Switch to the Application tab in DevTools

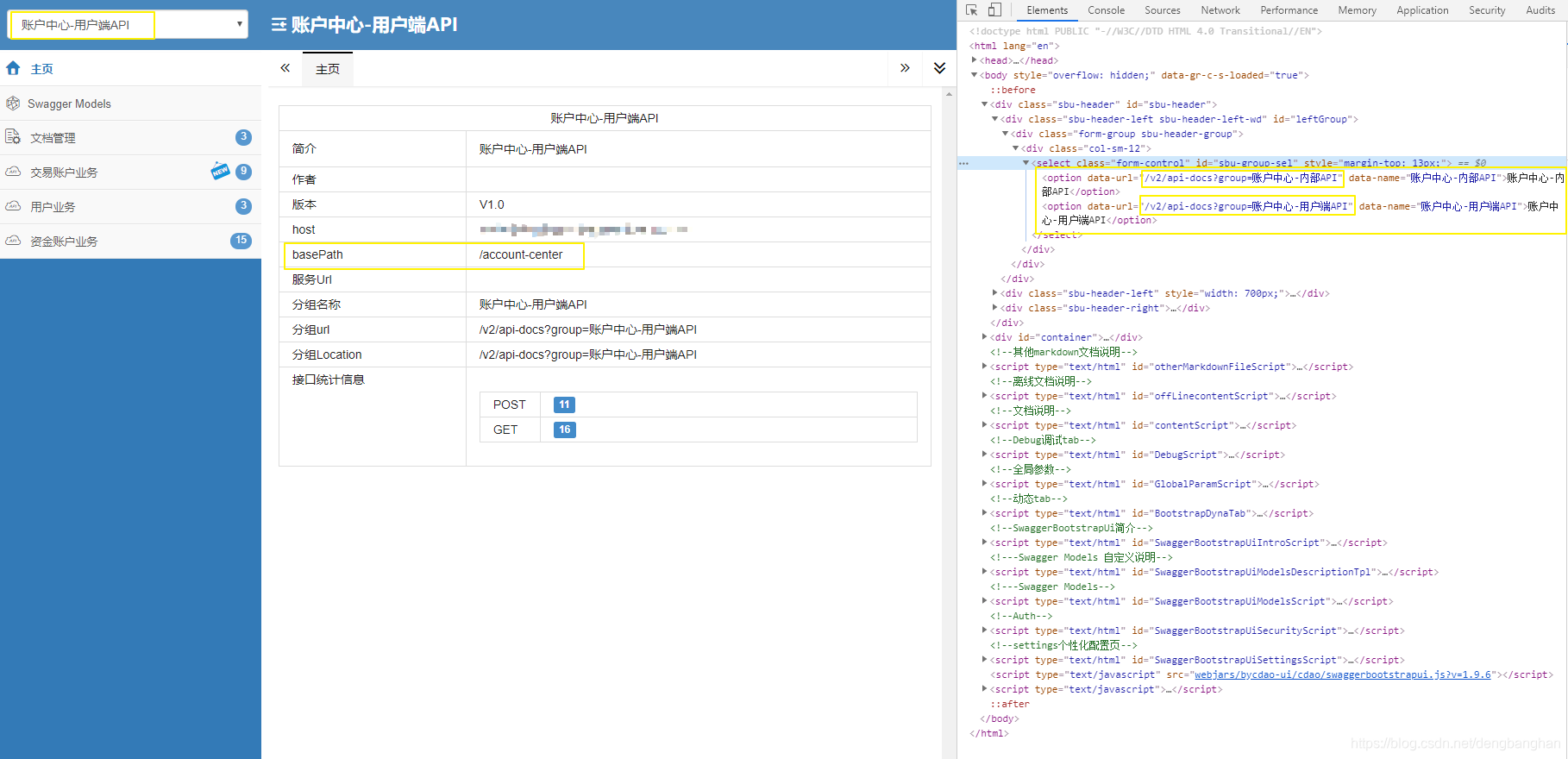point(1422,10)
